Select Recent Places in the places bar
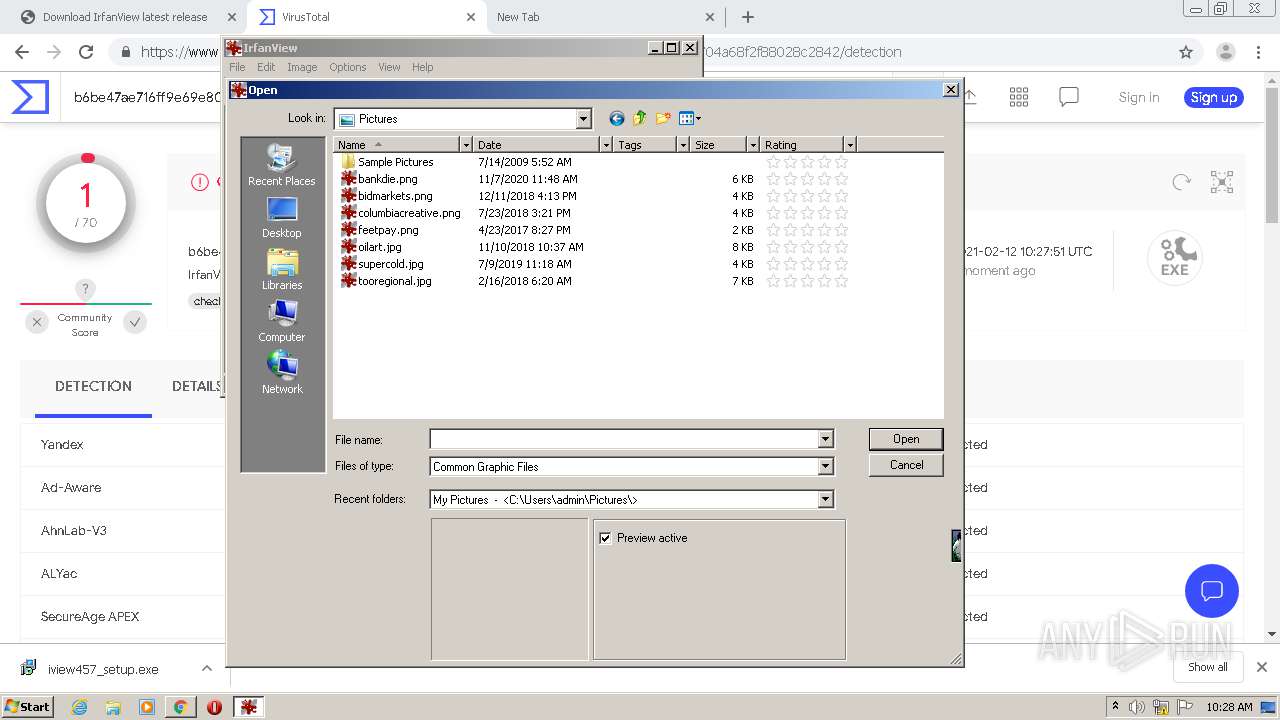1280x720 pixels. pyautogui.click(x=282, y=166)
